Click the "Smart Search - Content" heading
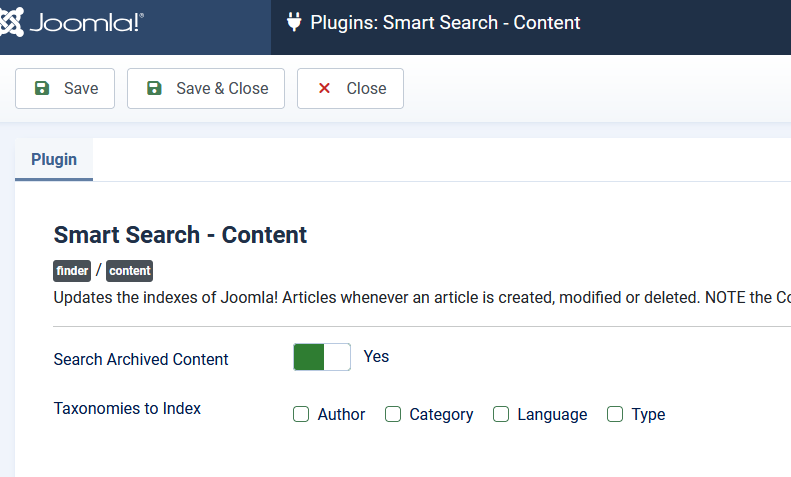Viewport: 791px width, 477px height. (x=180, y=235)
